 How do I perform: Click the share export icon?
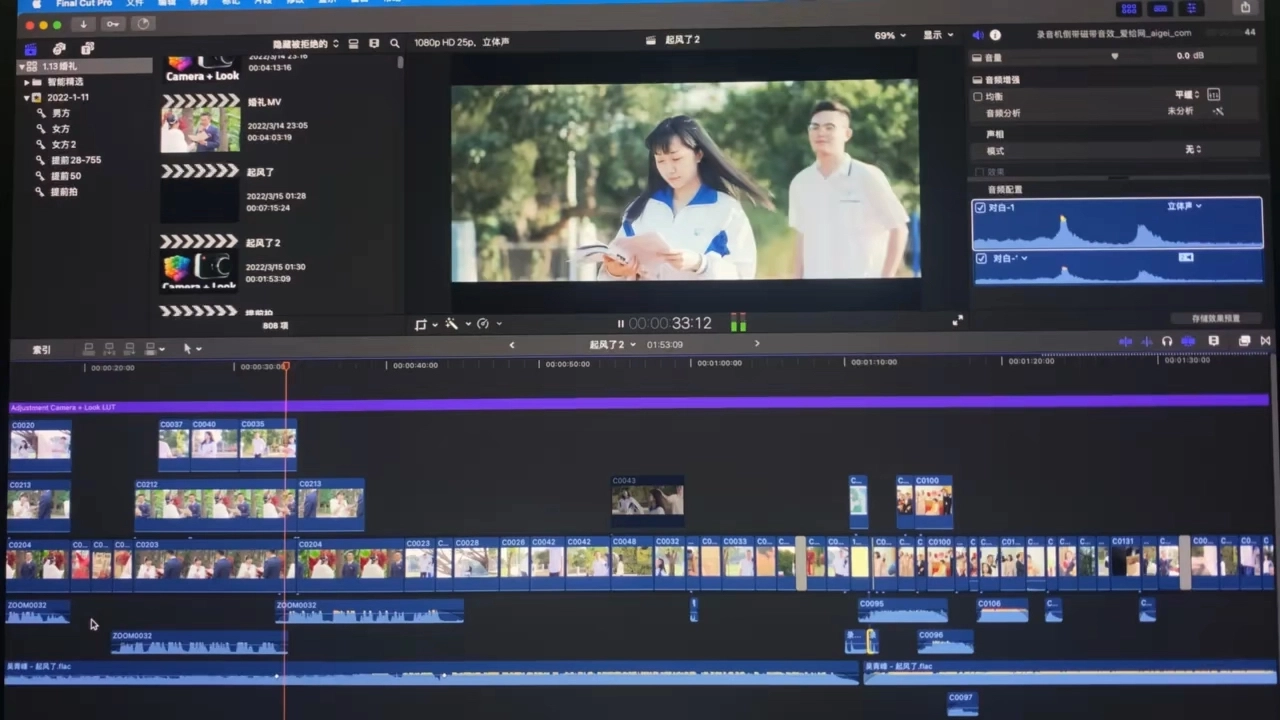click(x=1245, y=8)
